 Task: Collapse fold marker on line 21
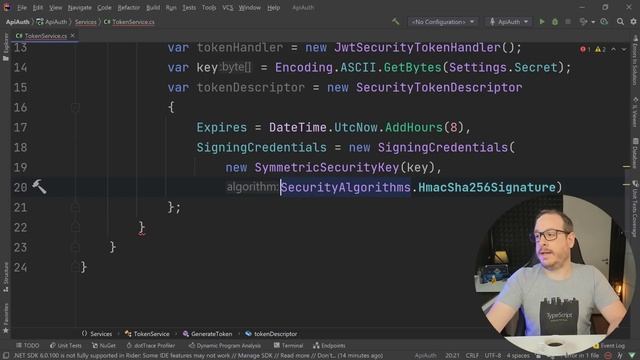tap(75, 207)
